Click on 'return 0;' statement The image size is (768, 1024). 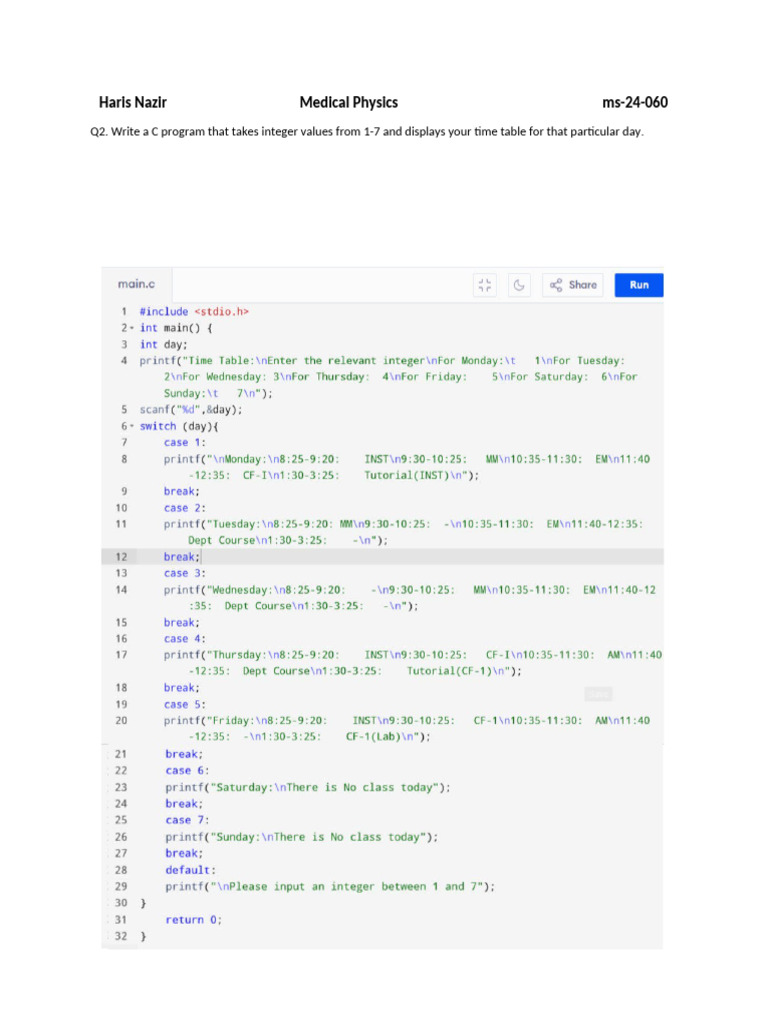[193, 920]
